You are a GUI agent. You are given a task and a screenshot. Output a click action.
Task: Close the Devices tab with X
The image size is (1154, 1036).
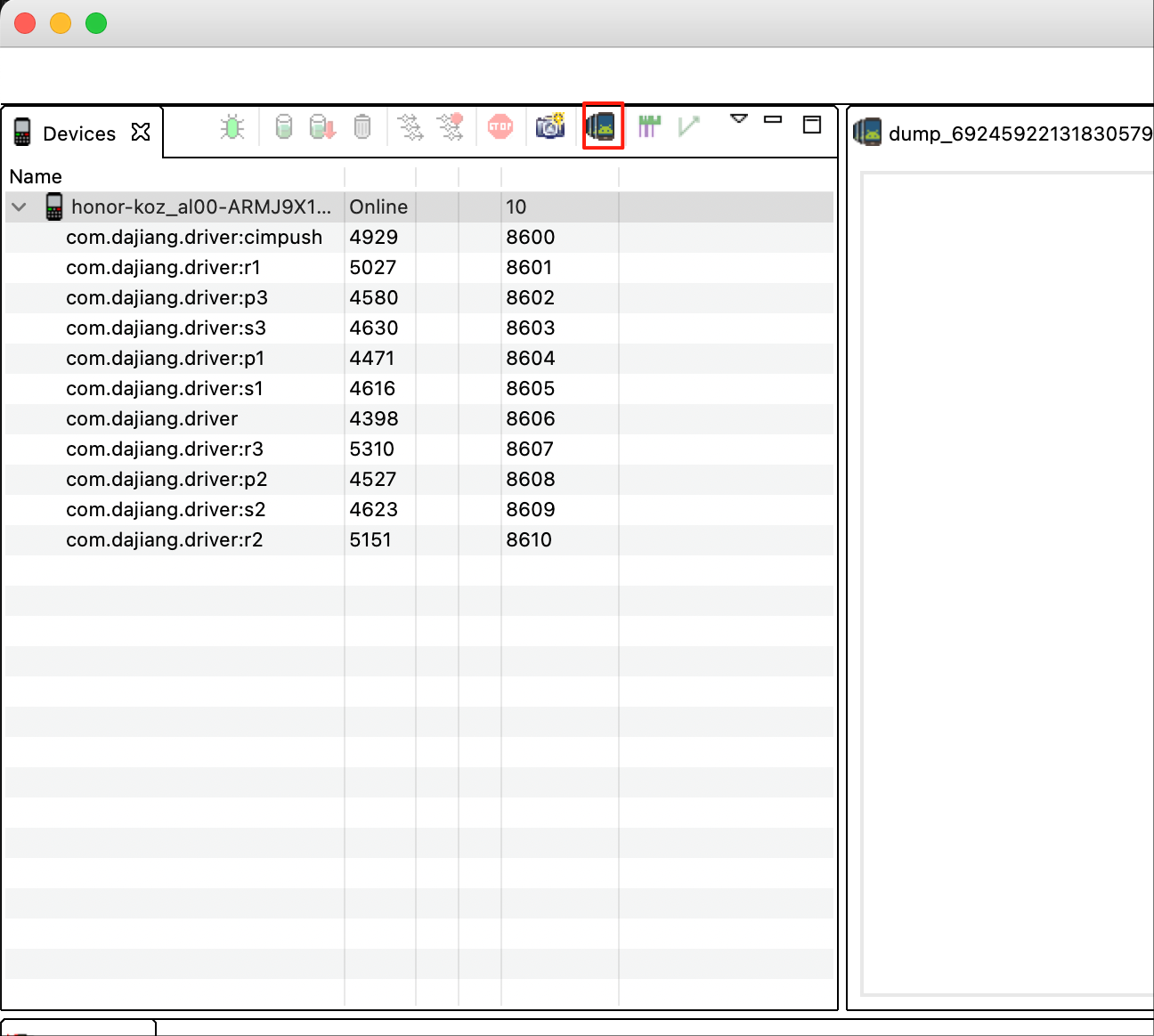[141, 133]
